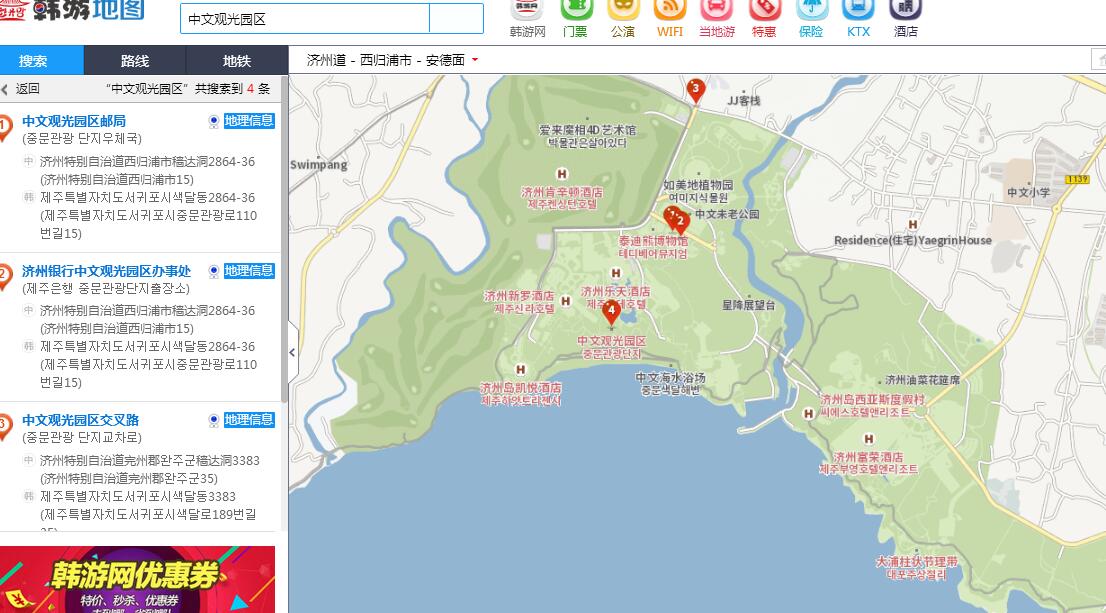The image size is (1106, 613).
Task: Expand the 济州道-西归浦市-安德面 region dropdown
Action: [x=475, y=60]
